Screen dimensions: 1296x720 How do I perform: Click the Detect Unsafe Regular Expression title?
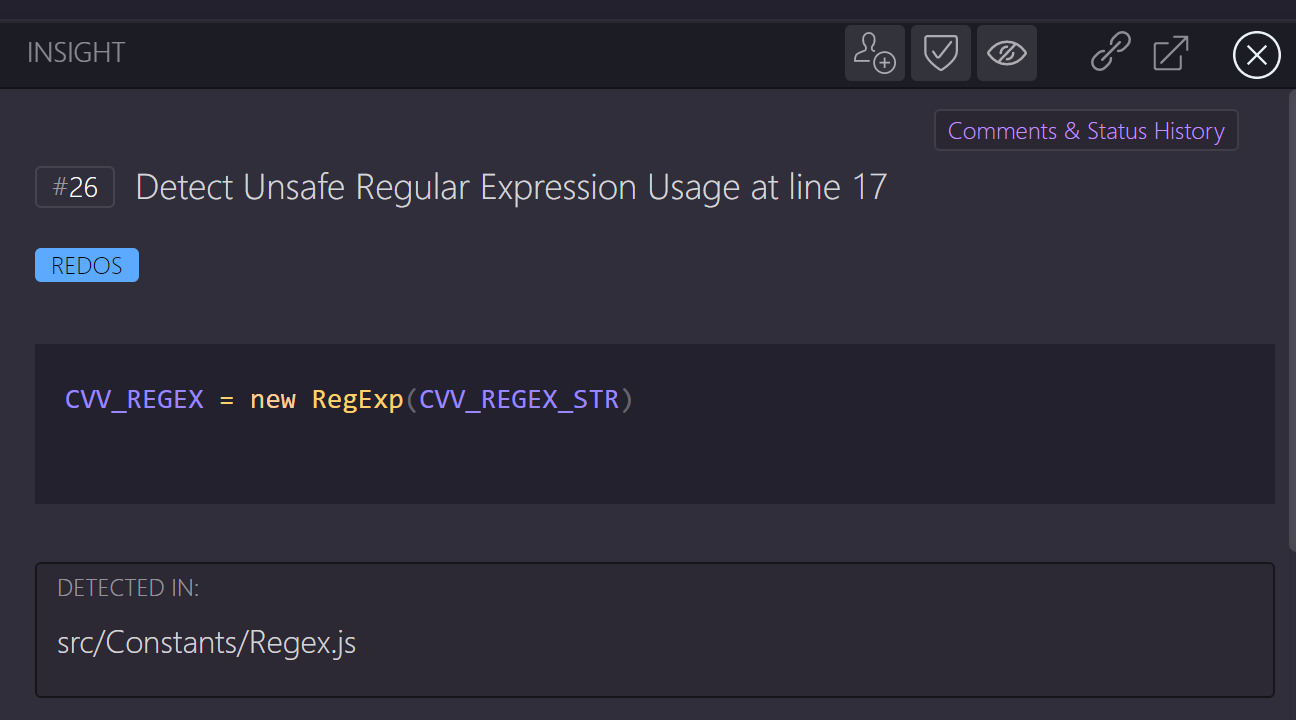510,187
